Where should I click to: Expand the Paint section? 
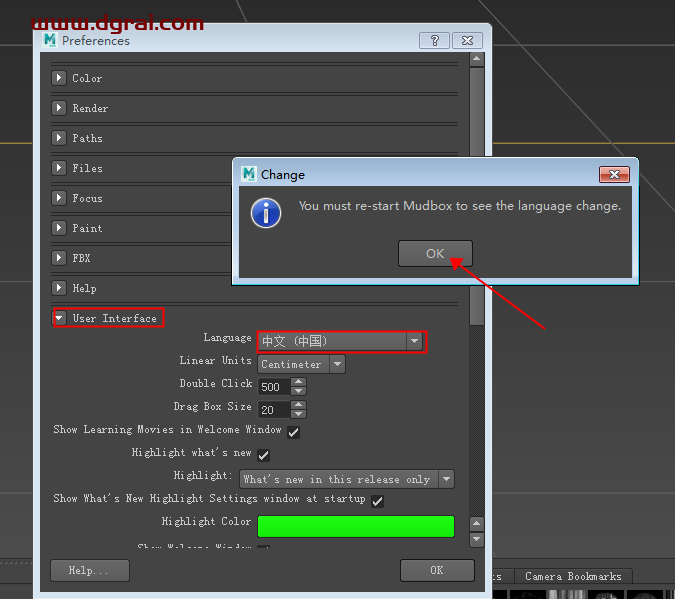pos(59,227)
